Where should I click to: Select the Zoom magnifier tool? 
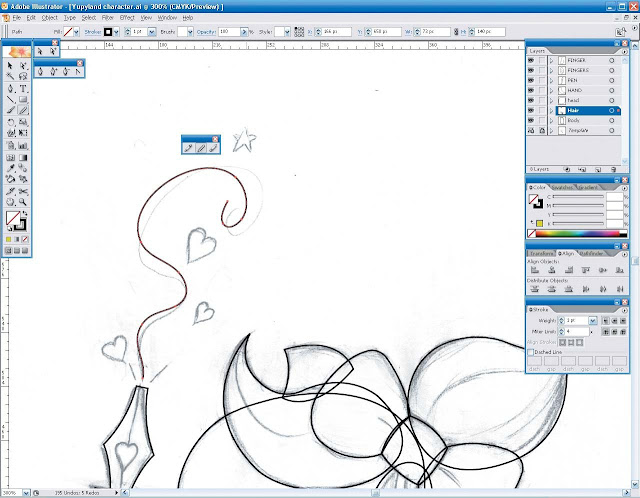(x=23, y=202)
